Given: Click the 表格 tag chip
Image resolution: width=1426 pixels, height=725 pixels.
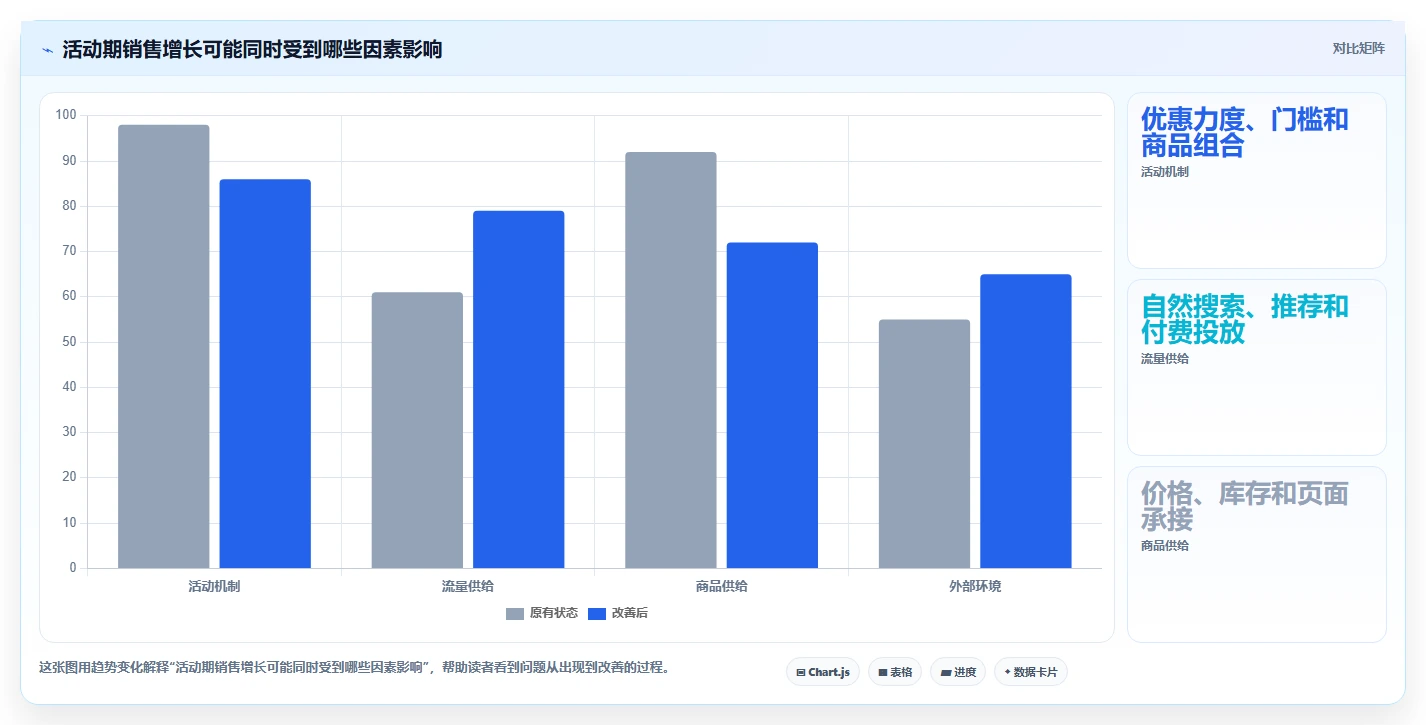Looking at the screenshot, I should tap(895, 672).
